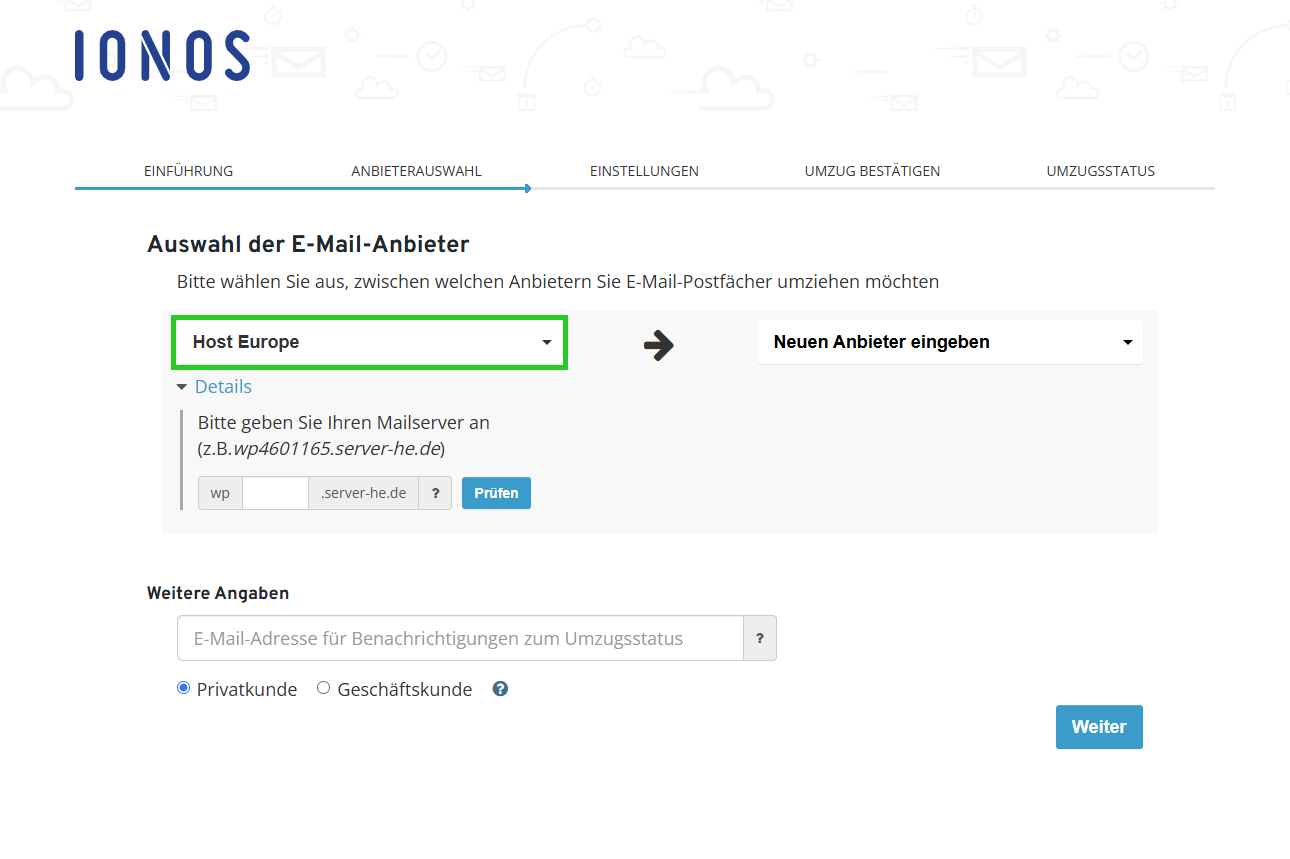Go to the Umzugsstatus step
The image size is (1290, 859).
tap(1100, 171)
